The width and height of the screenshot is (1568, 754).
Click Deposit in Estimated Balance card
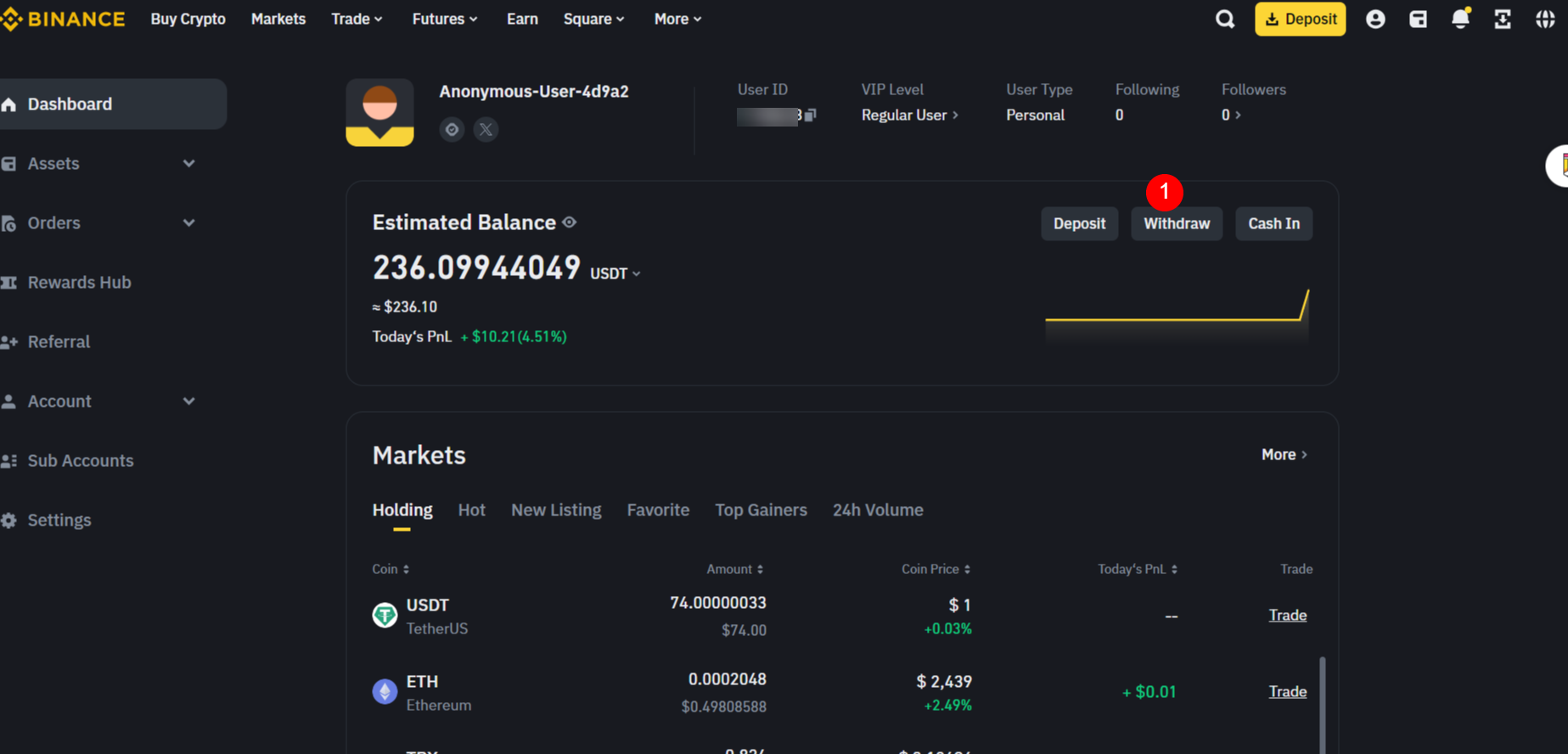[x=1079, y=223]
